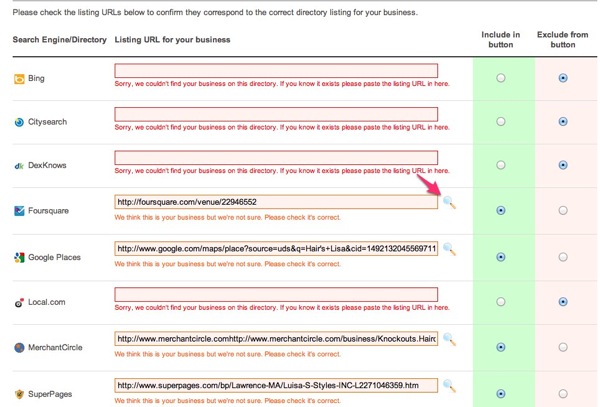Click the 'DexKnows' directory name
Screen dimensions: 600x407
point(47,165)
